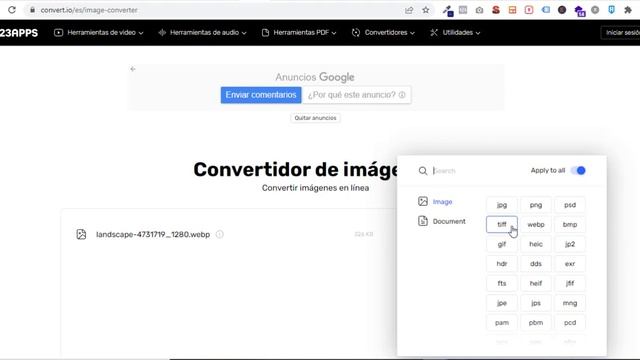Choose dds output format
The height and width of the screenshot is (360, 640).
tap(536, 264)
